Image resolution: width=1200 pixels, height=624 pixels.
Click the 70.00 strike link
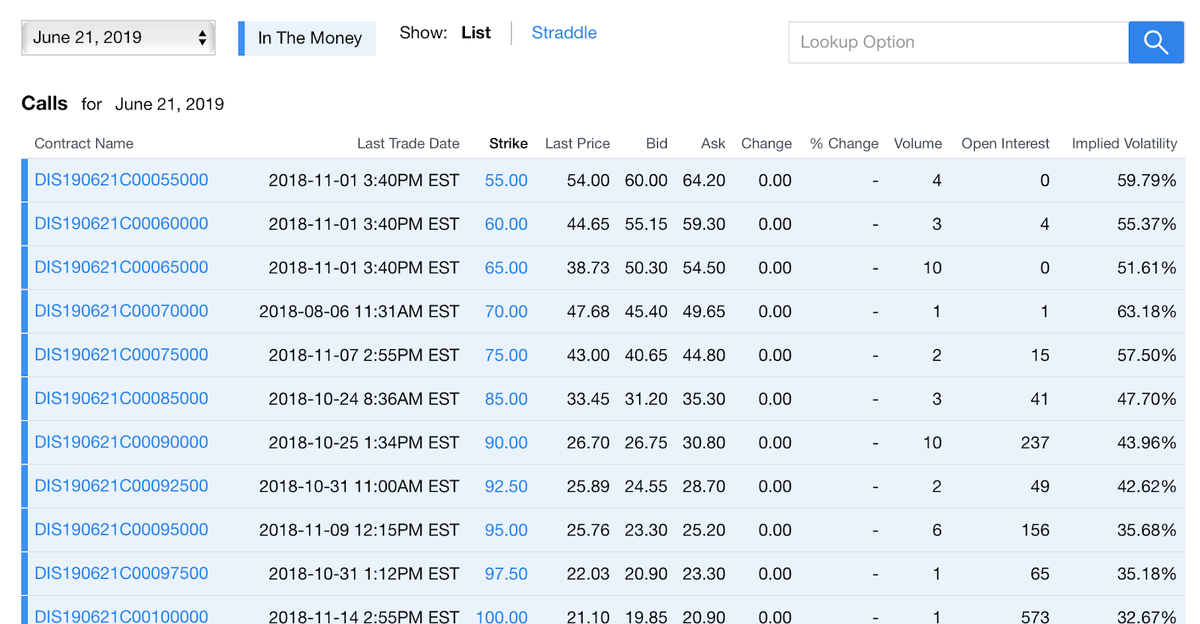506,312
